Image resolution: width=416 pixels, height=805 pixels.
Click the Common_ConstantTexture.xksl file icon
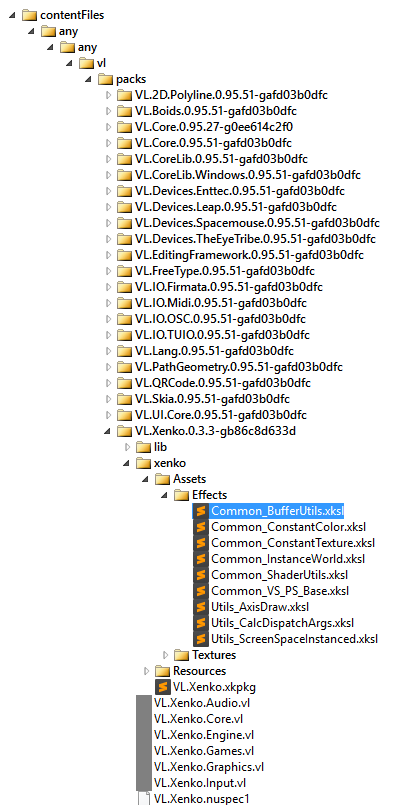tap(201, 543)
